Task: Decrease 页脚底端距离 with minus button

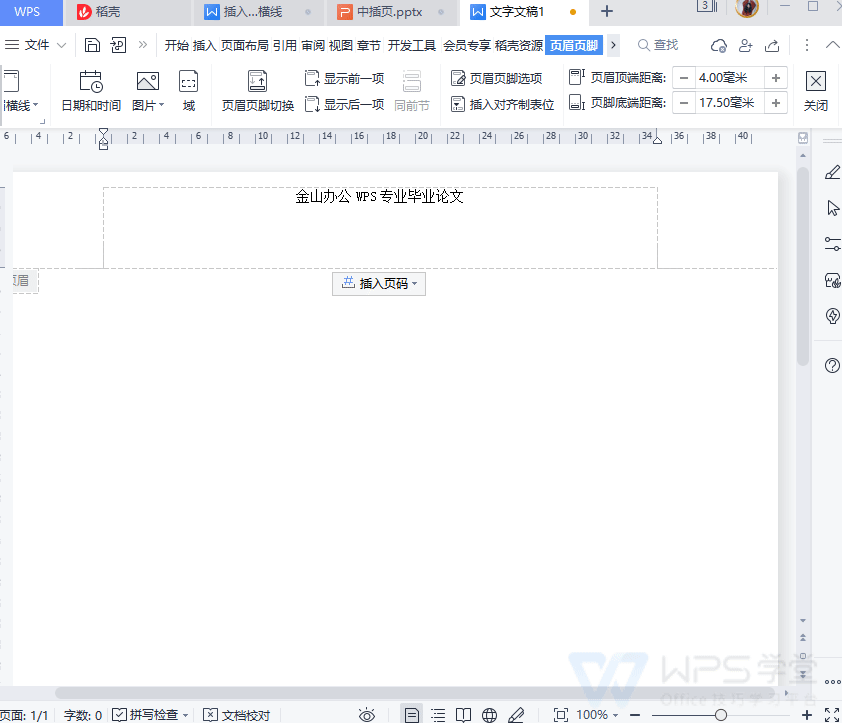Action: coord(684,103)
